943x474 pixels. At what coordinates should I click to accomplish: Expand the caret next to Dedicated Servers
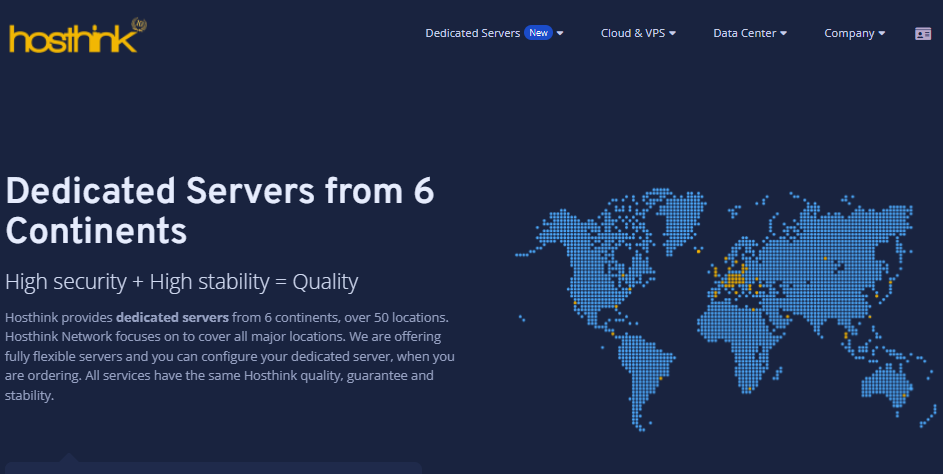(x=560, y=34)
